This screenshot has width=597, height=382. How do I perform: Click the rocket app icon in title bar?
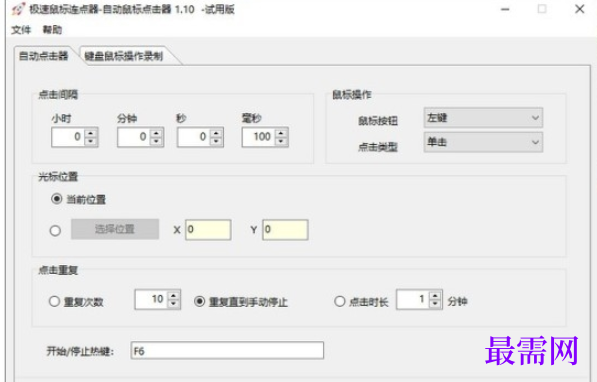[x=18, y=8]
